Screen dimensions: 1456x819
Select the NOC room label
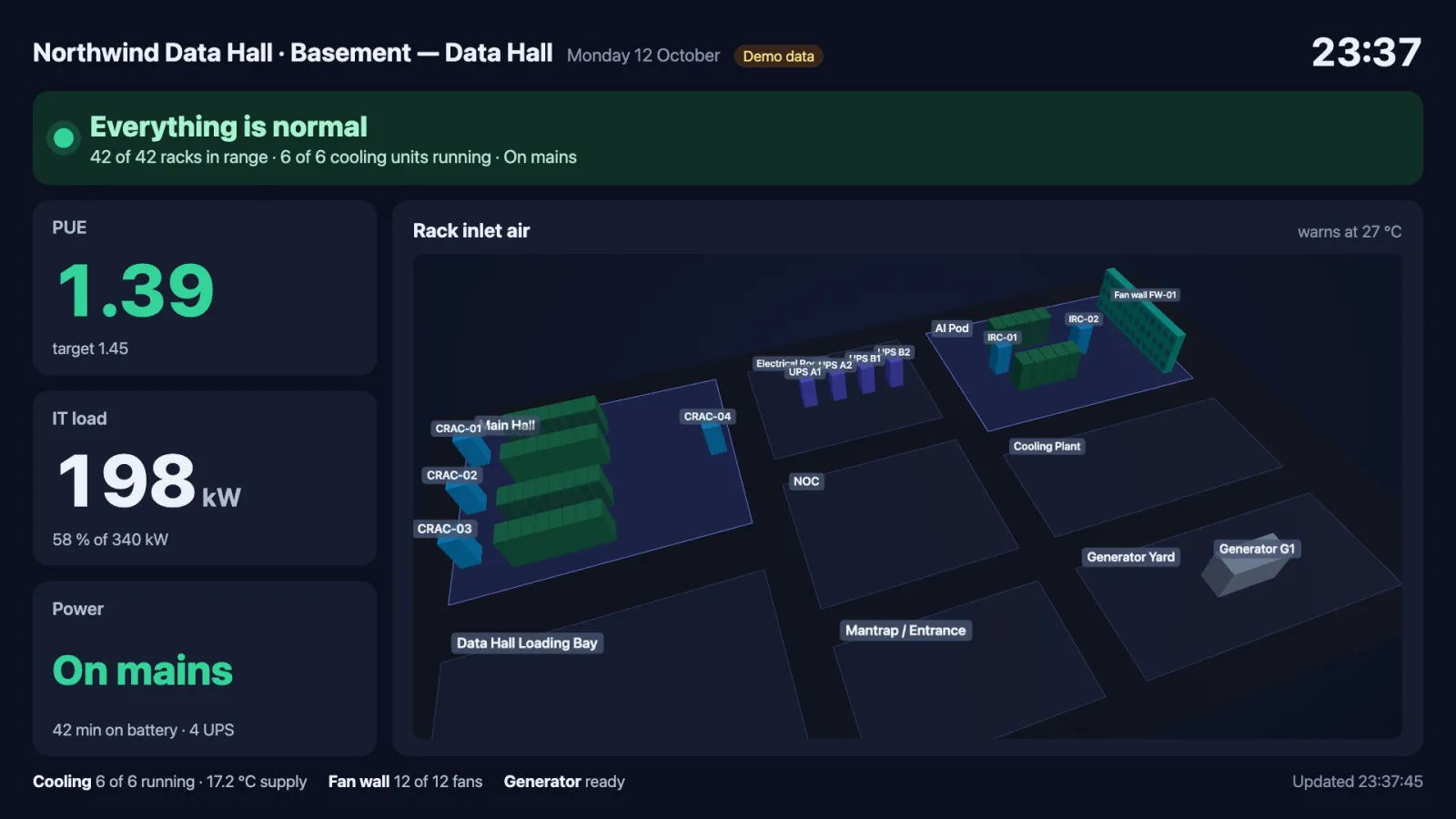click(x=805, y=481)
